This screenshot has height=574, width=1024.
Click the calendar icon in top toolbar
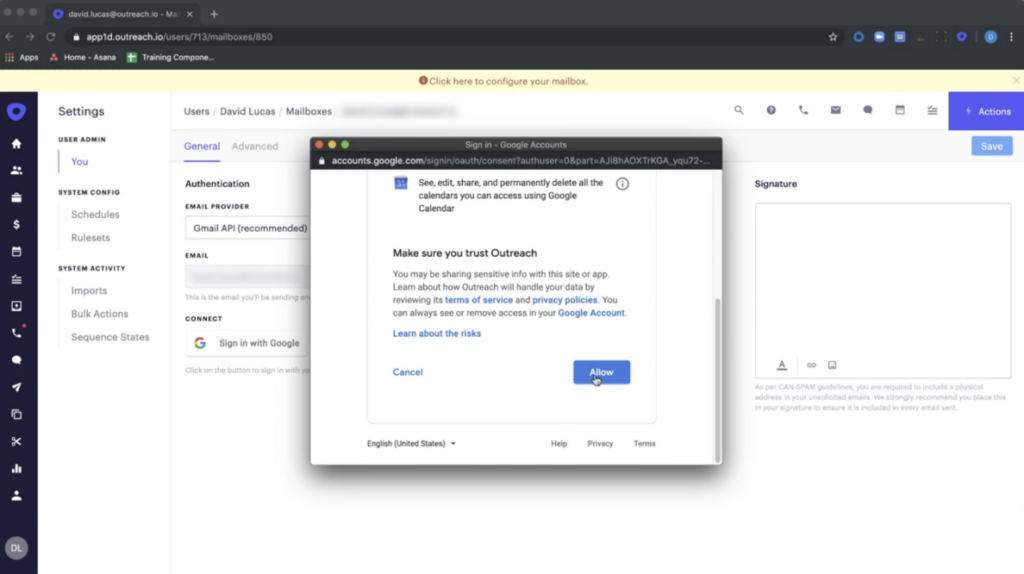click(x=900, y=110)
